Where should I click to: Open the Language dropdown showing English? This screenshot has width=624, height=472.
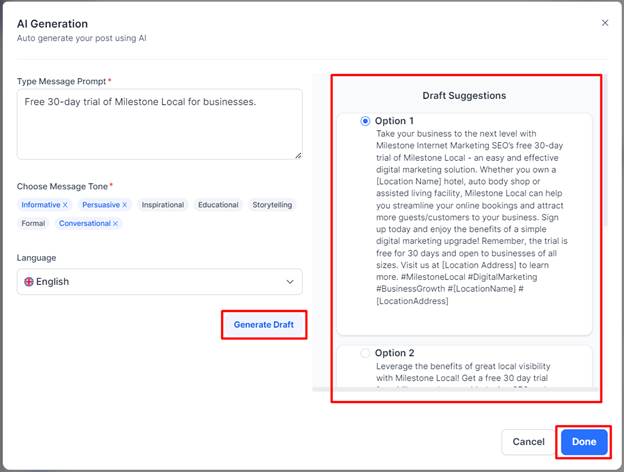(x=160, y=282)
